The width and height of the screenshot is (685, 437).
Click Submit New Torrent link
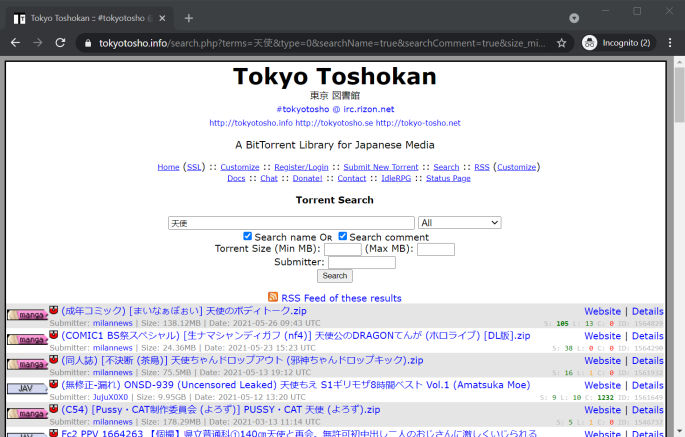pos(381,167)
